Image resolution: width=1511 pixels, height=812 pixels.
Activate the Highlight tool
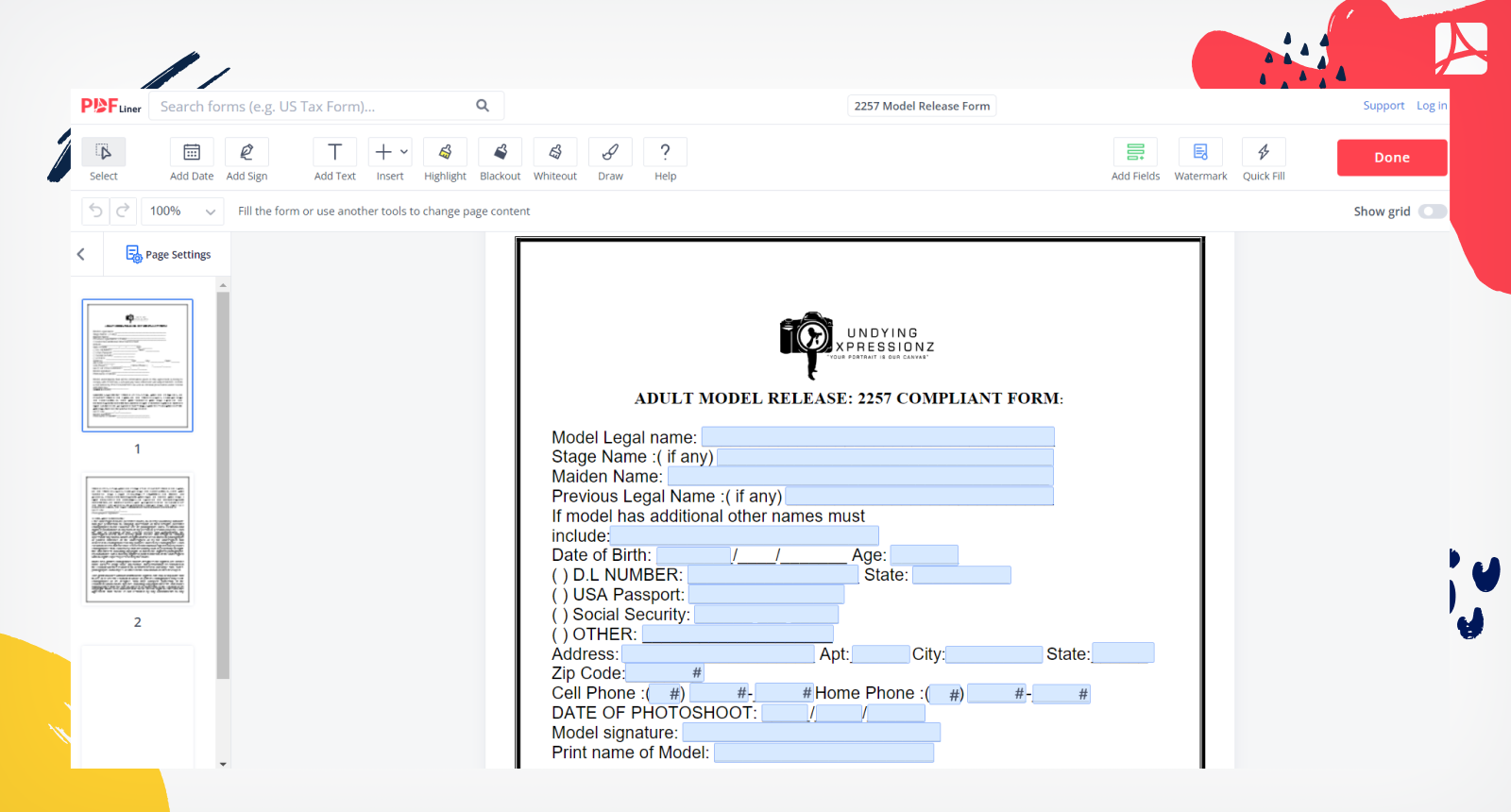tap(445, 153)
